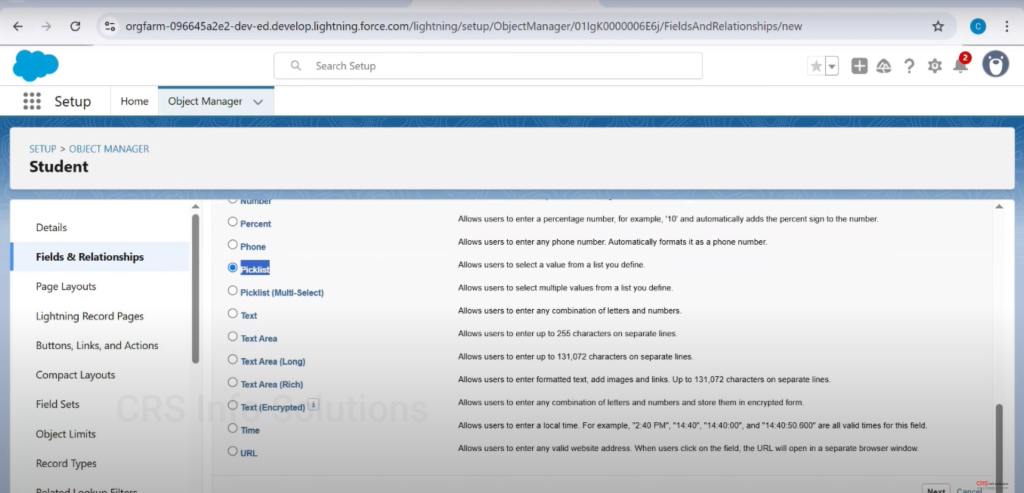Click the Next button
This screenshot has height=493, width=1024.
936,490
